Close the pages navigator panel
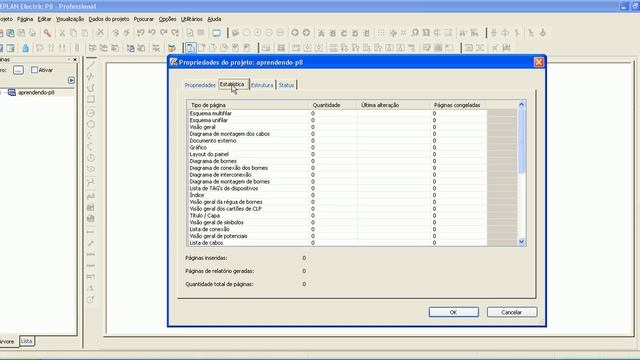Image resolution: width=640 pixels, height=360 pixels. click(75, 60)
